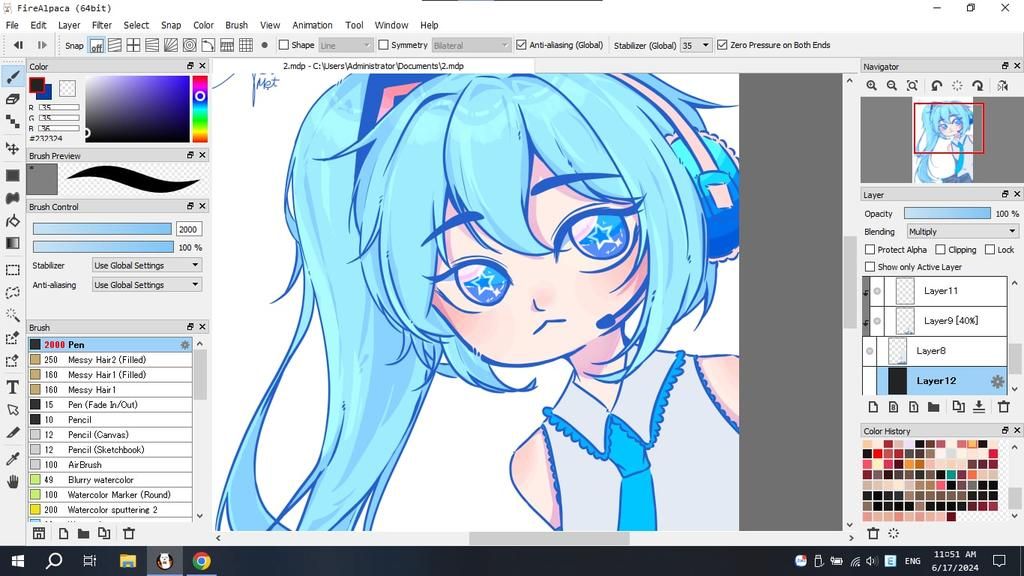Screen dimensions: 1024x576
Task: Open the Window menu
Action: [391, 25]
